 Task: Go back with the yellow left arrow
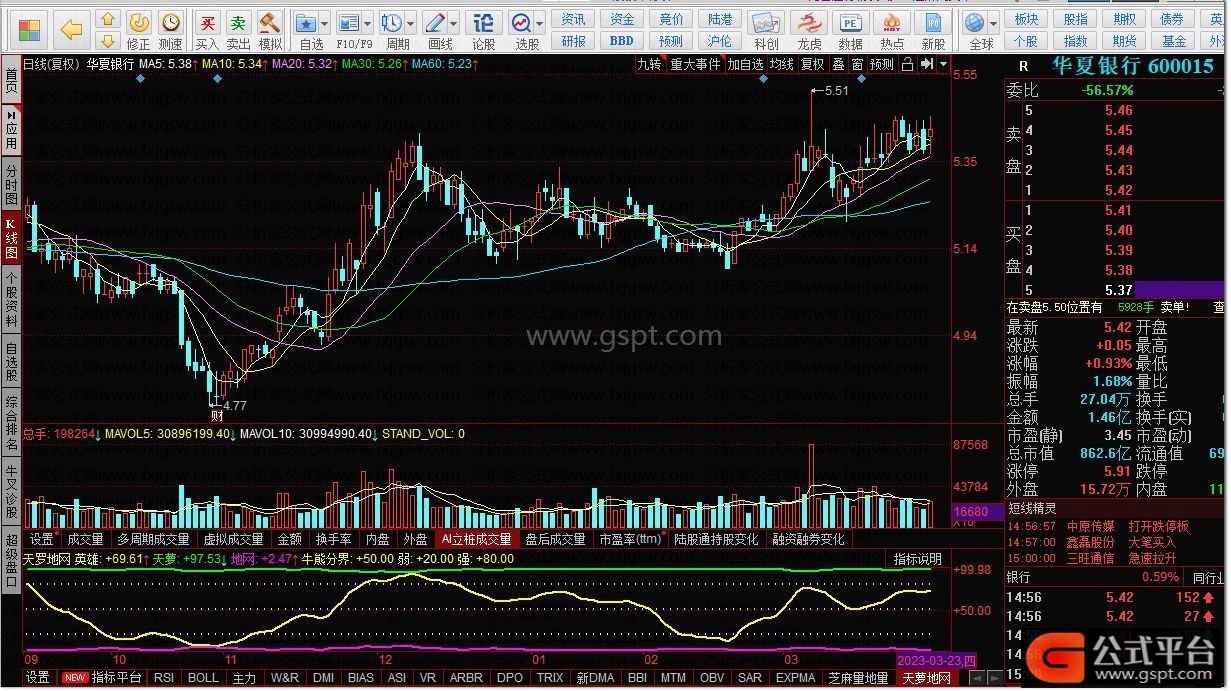coord(71,29)
